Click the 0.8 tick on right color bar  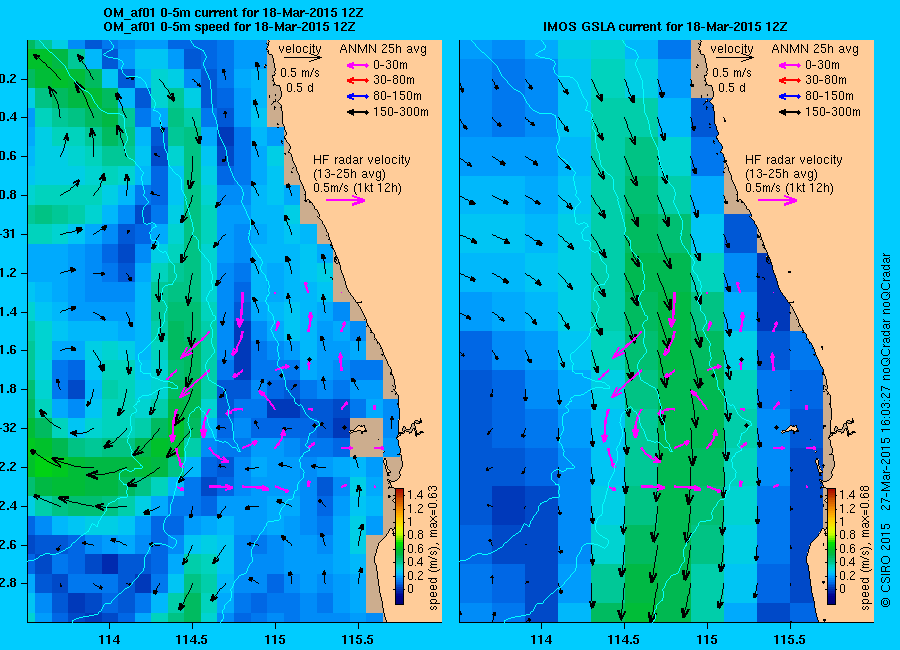pyautogui.click(x=847, y=535)
